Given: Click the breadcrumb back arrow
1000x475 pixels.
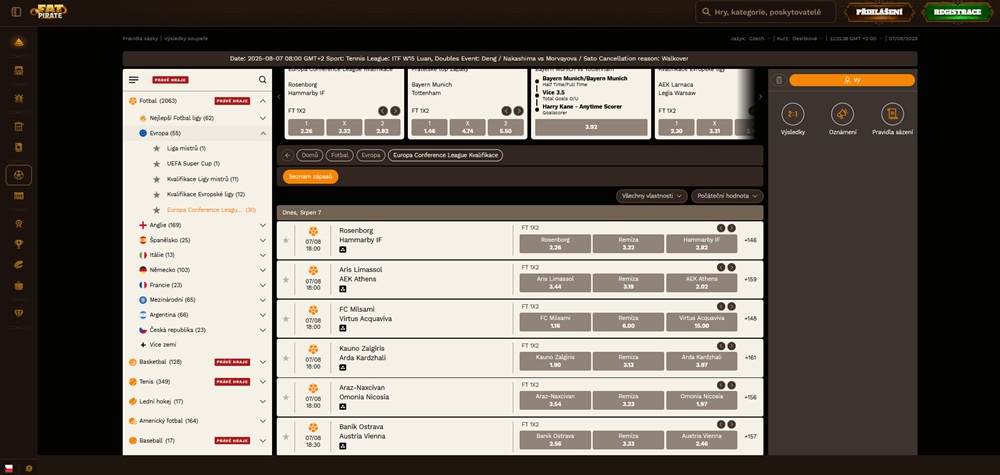Looking at the screenshot, I should pyautogui.click(x=287, y=155).
